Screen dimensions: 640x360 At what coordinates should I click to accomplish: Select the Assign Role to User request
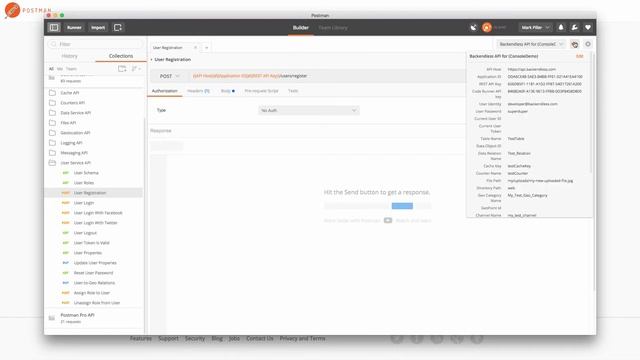pos(92,293)
